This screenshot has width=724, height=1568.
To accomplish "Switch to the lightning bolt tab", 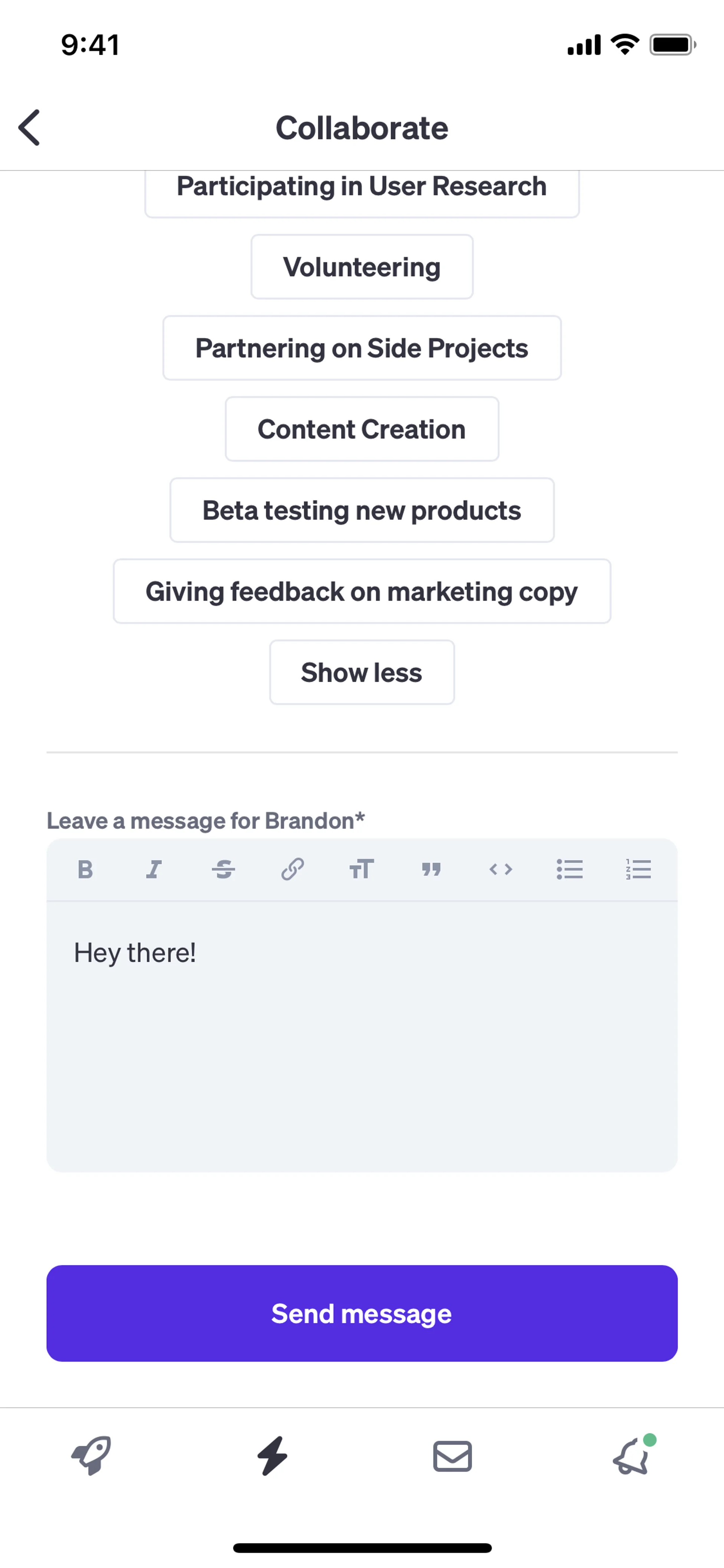I will (x=272, y=1455).
